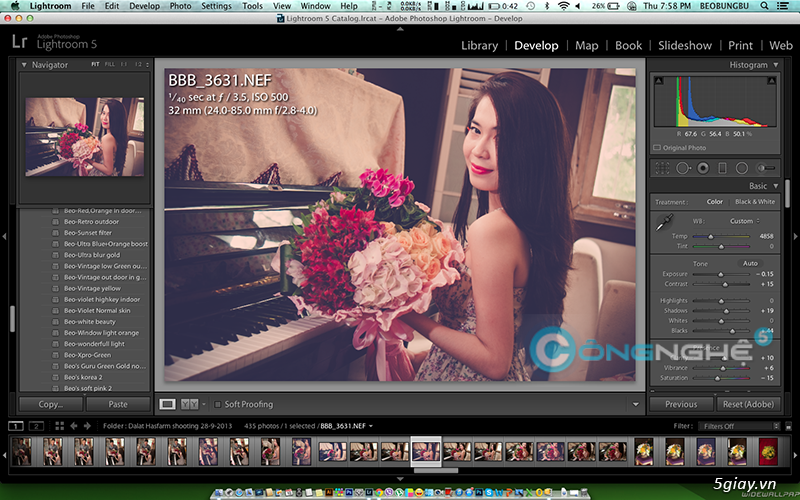Image resolution: width=800 pixels, height=500 pixels.
Task: Select the Crop Overlay tool
Action: 662,168
